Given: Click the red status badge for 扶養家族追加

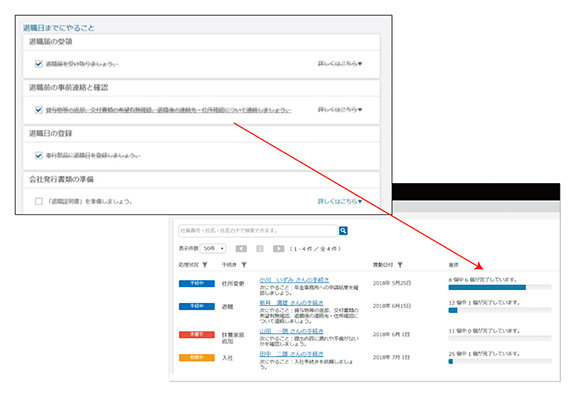Looking at the screenshot, I should point(197,334).
